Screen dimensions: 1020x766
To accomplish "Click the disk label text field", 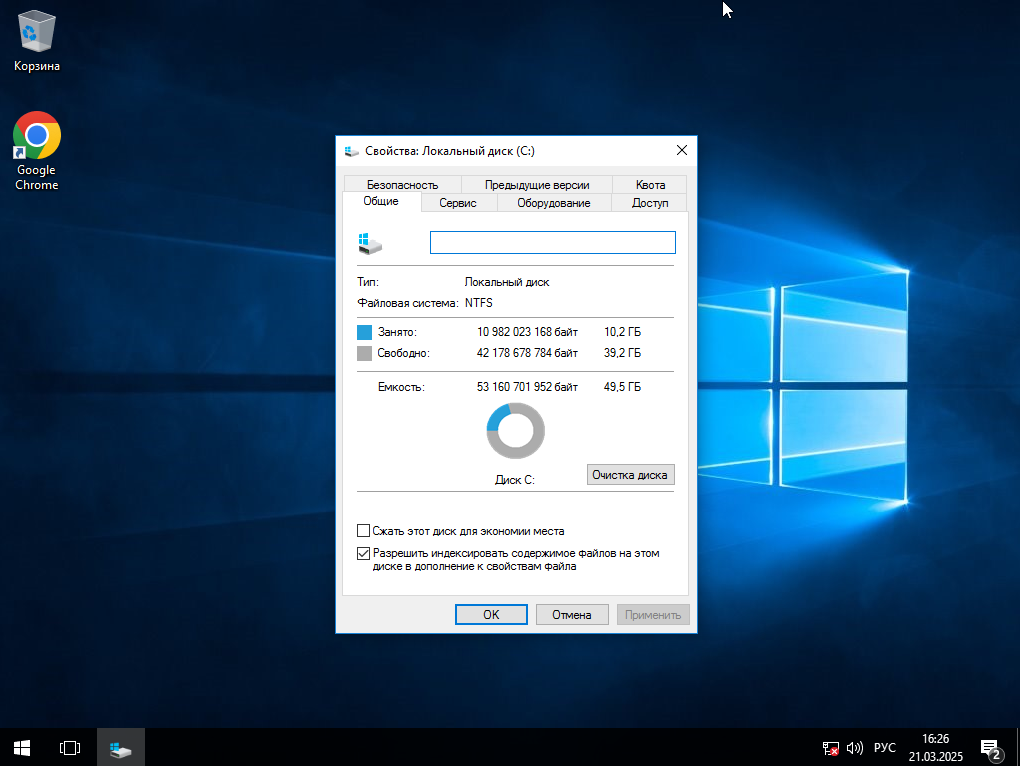I will coord(552,243).
